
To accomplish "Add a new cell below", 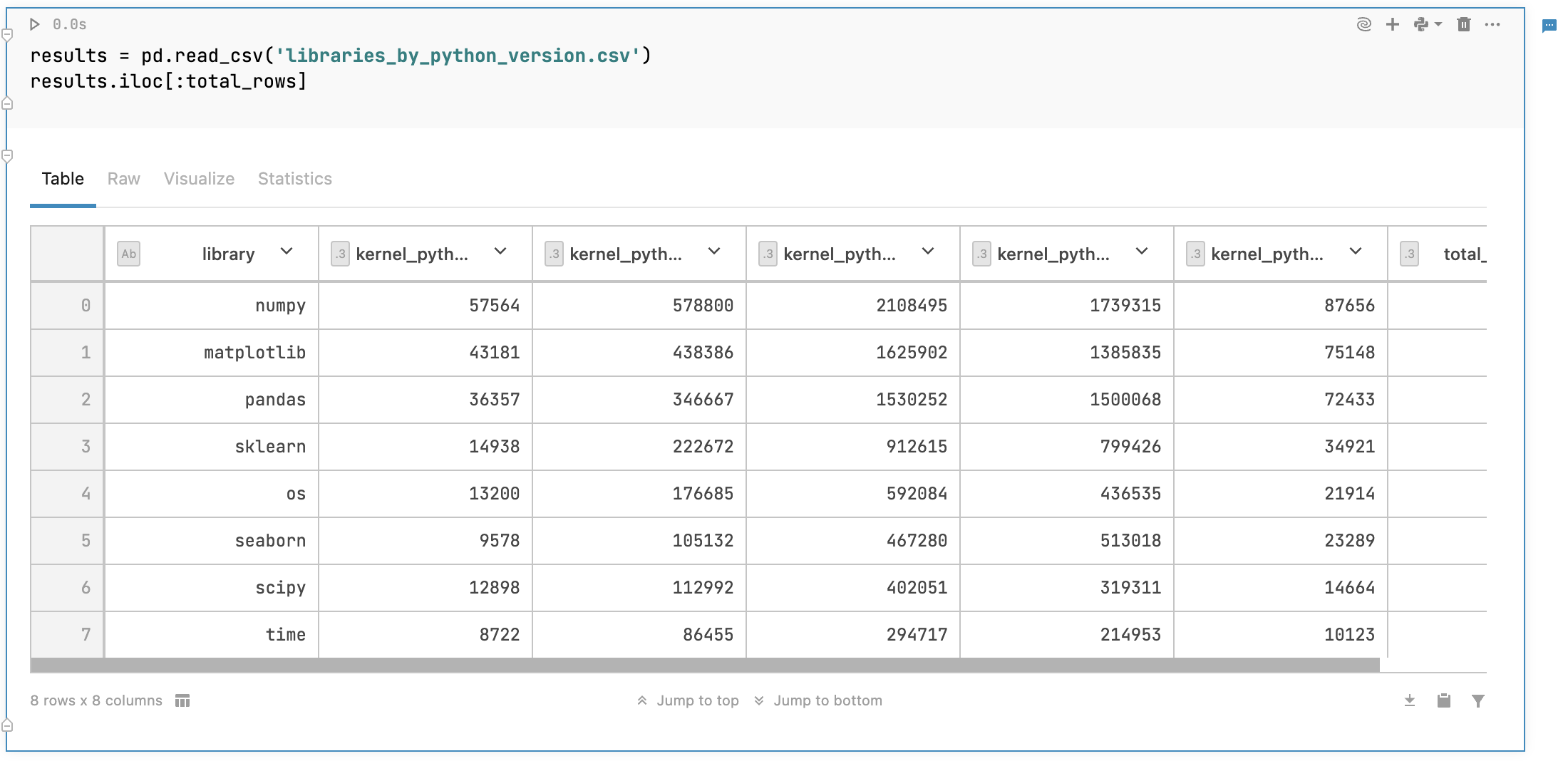I will pos(1393,24).
